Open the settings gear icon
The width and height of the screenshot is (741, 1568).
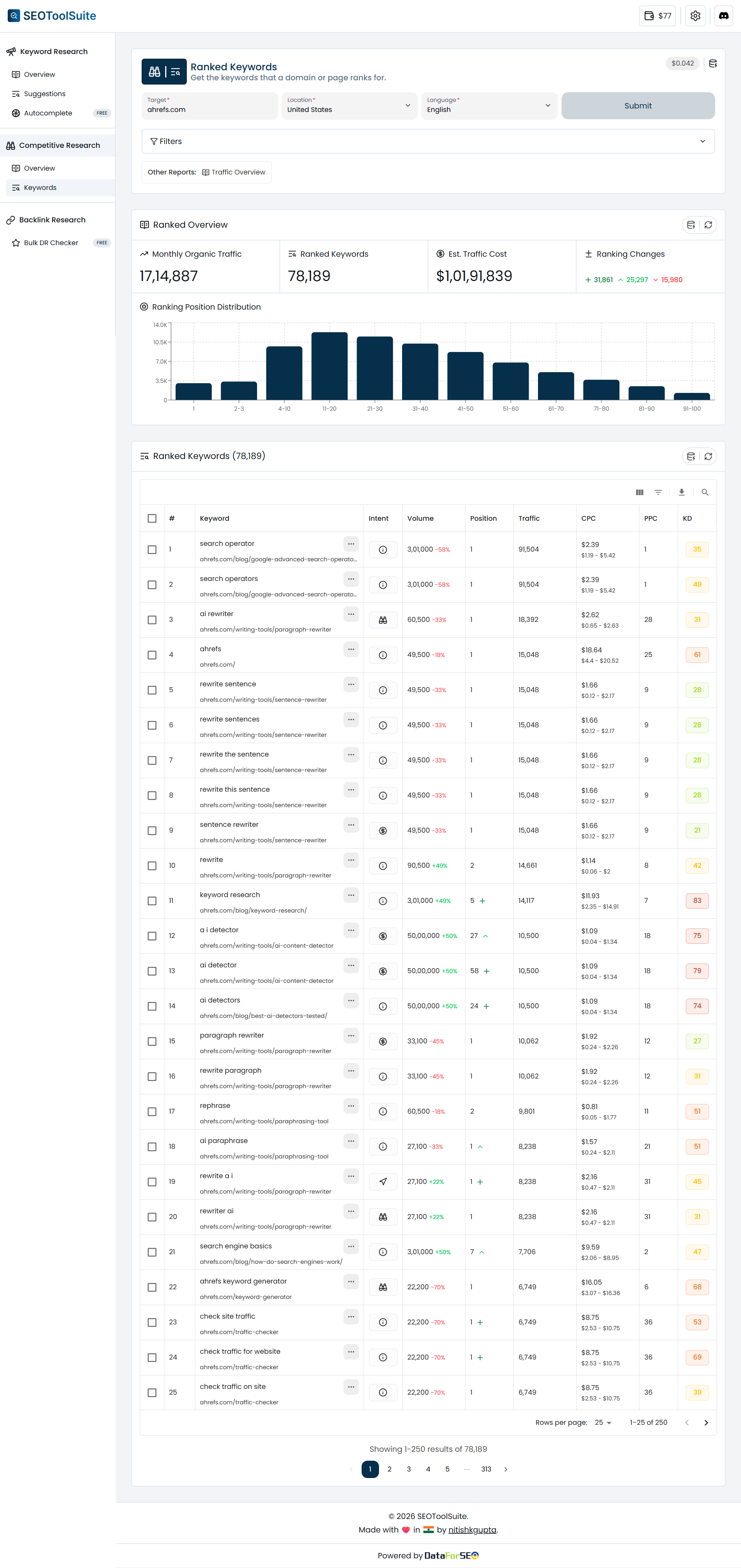pyautogui.click(x=695, y=16)
